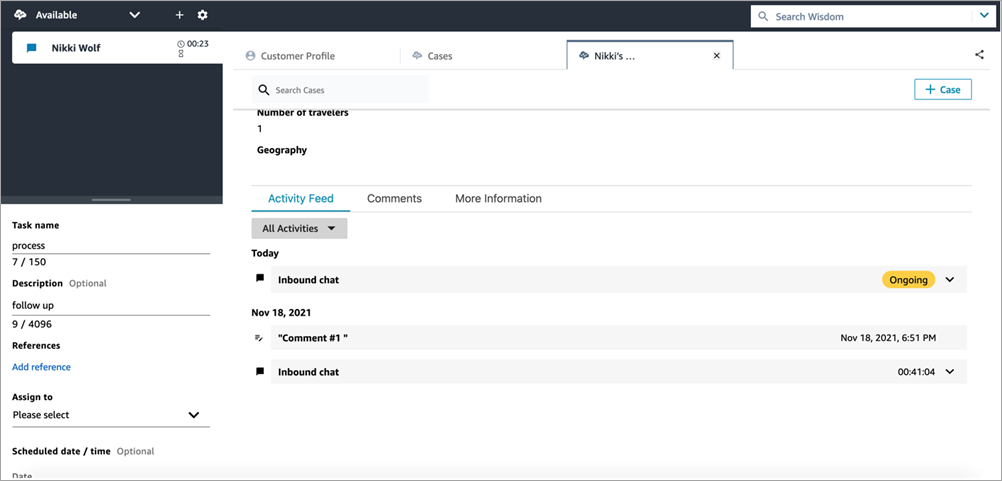Image resolution: width=1002 pixels, height=481 pixels.
Task: Click the plus icon in top bar
Action: (x=180, y=15)
